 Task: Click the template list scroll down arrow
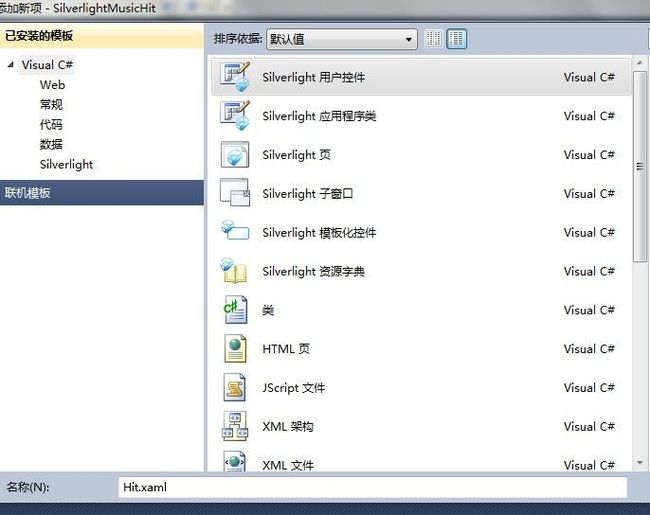tap(640, 462)
